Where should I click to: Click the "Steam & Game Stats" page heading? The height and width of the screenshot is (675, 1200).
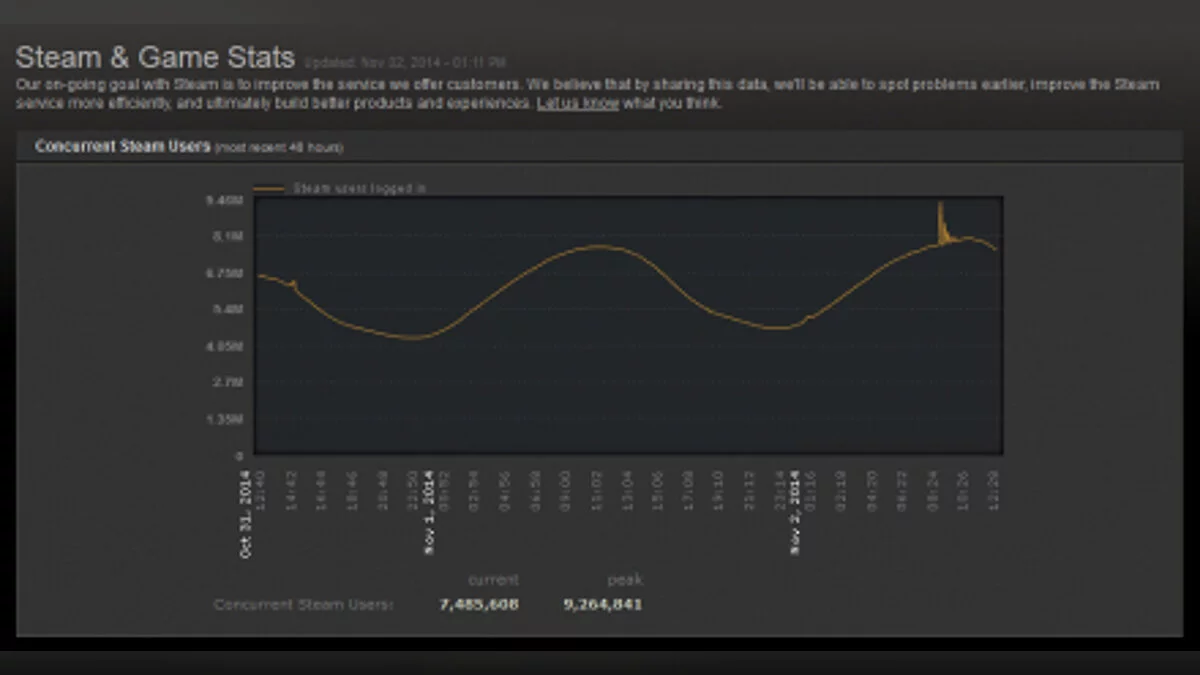click(x=155, y=56)
